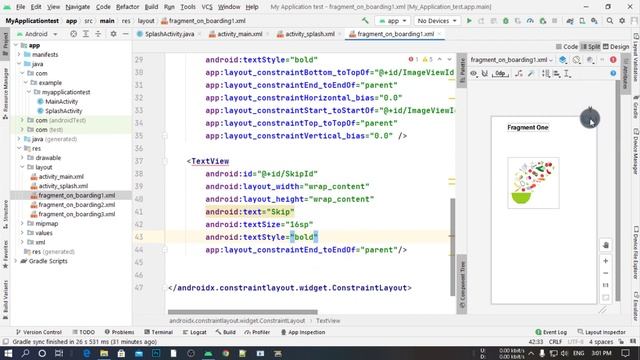Open the Android project view dropdown
Image resolution: width=640 pixels, height=360 pixels.
pyautogui.click(x=37, y=34)
